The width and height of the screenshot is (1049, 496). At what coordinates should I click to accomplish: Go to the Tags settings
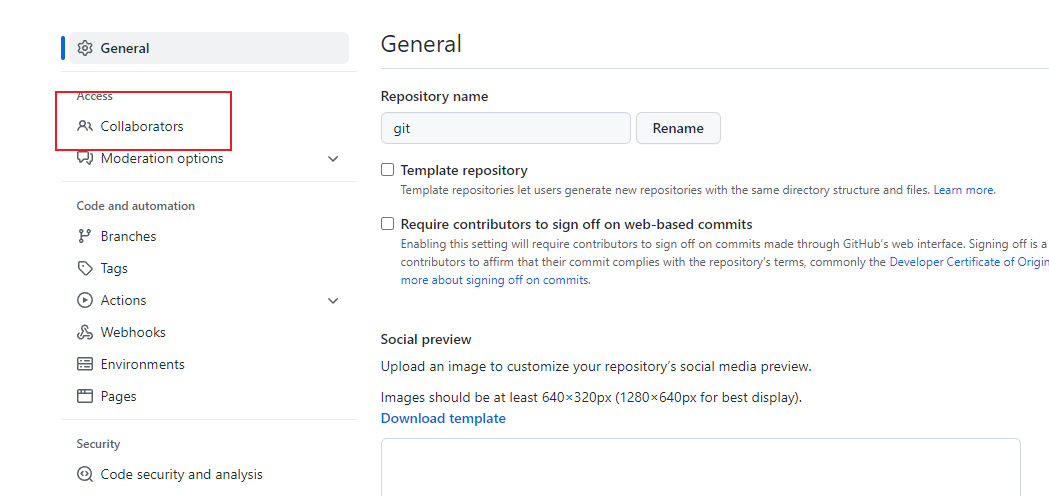pyautogui.click(x=114, y=268)
